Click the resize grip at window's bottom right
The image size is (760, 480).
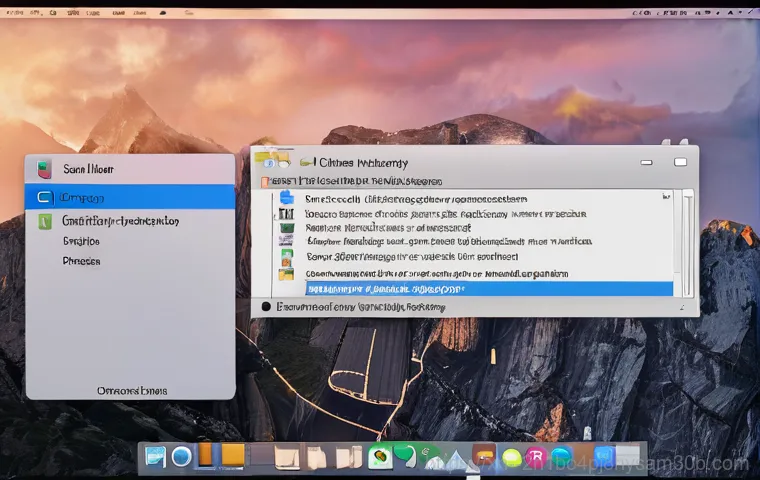[691, 309]
